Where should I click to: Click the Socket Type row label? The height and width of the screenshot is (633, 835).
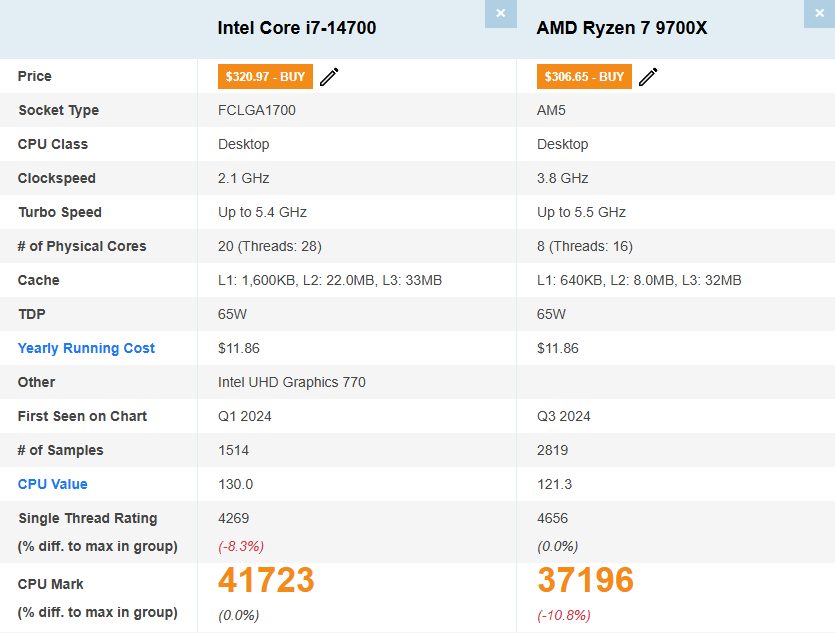(x=59, y=110)
